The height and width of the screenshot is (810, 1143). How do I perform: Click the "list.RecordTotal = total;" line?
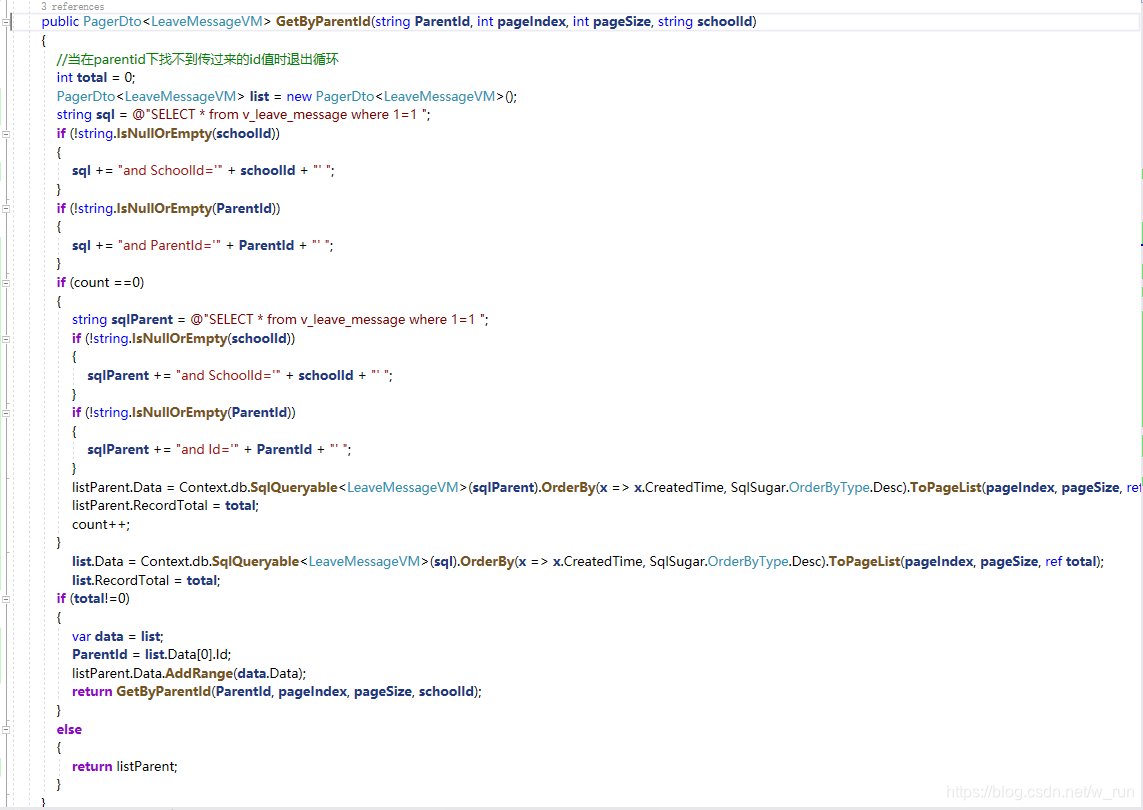(x=146, y=580)
